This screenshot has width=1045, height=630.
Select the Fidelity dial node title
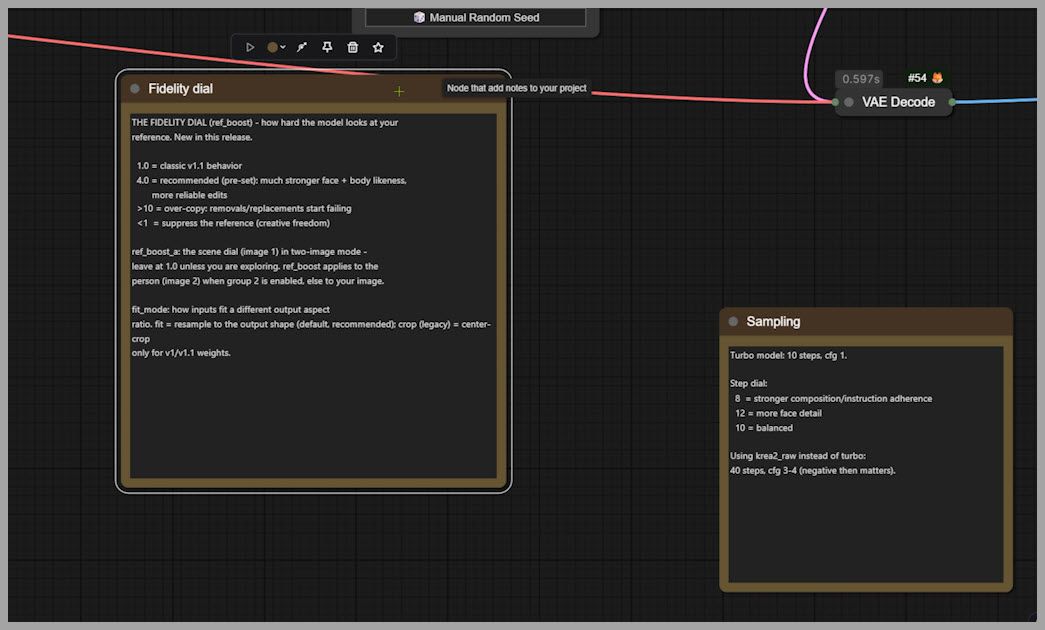pos(180,89)
